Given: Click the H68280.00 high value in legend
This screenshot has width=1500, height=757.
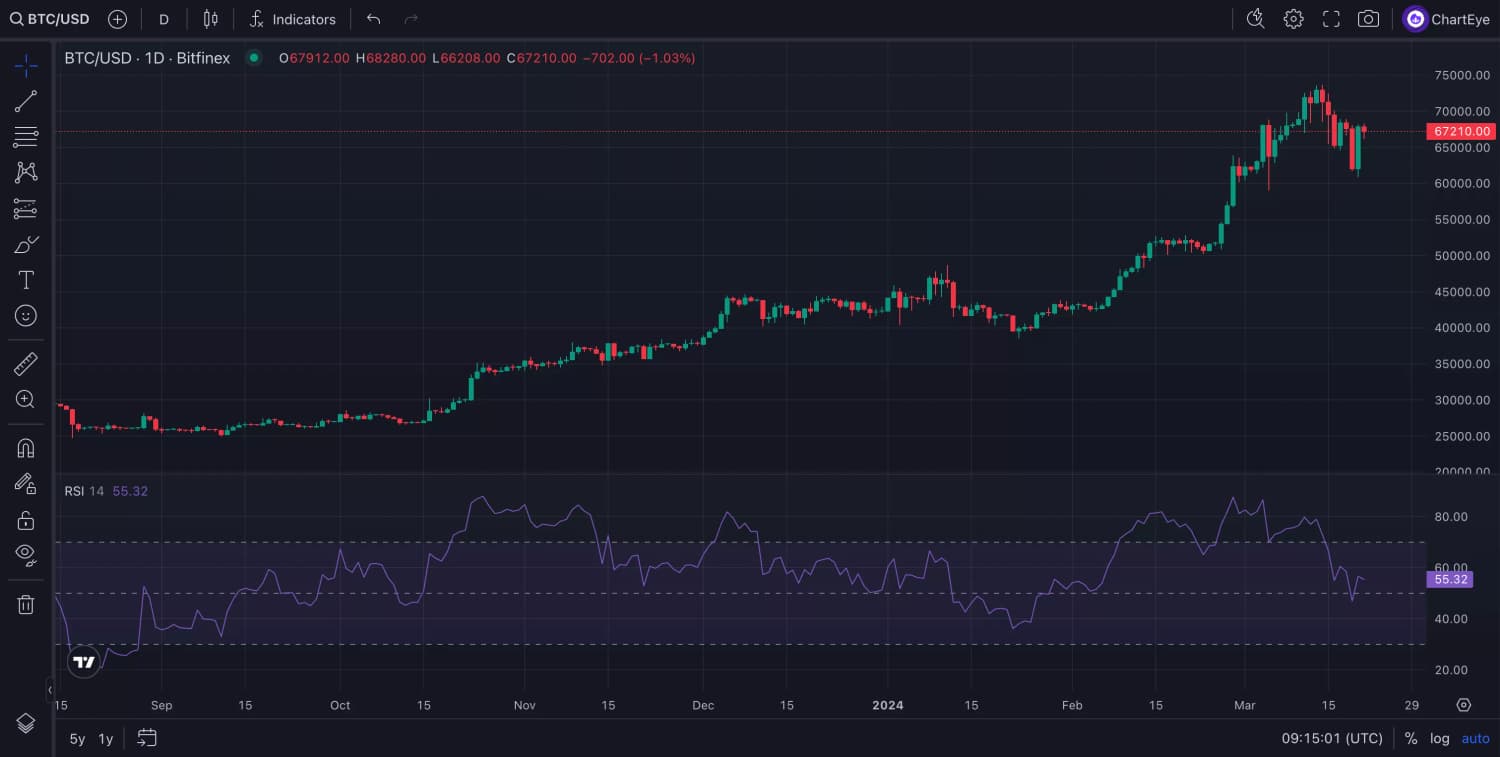Looking at the screenshot, I should pyautogui.click(x=390, y=58).
